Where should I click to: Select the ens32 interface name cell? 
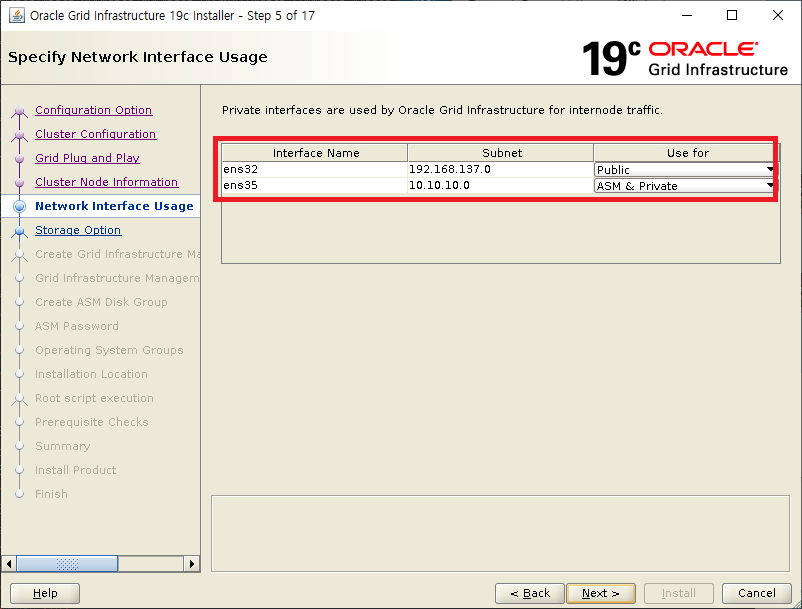[x=315, y=169]
